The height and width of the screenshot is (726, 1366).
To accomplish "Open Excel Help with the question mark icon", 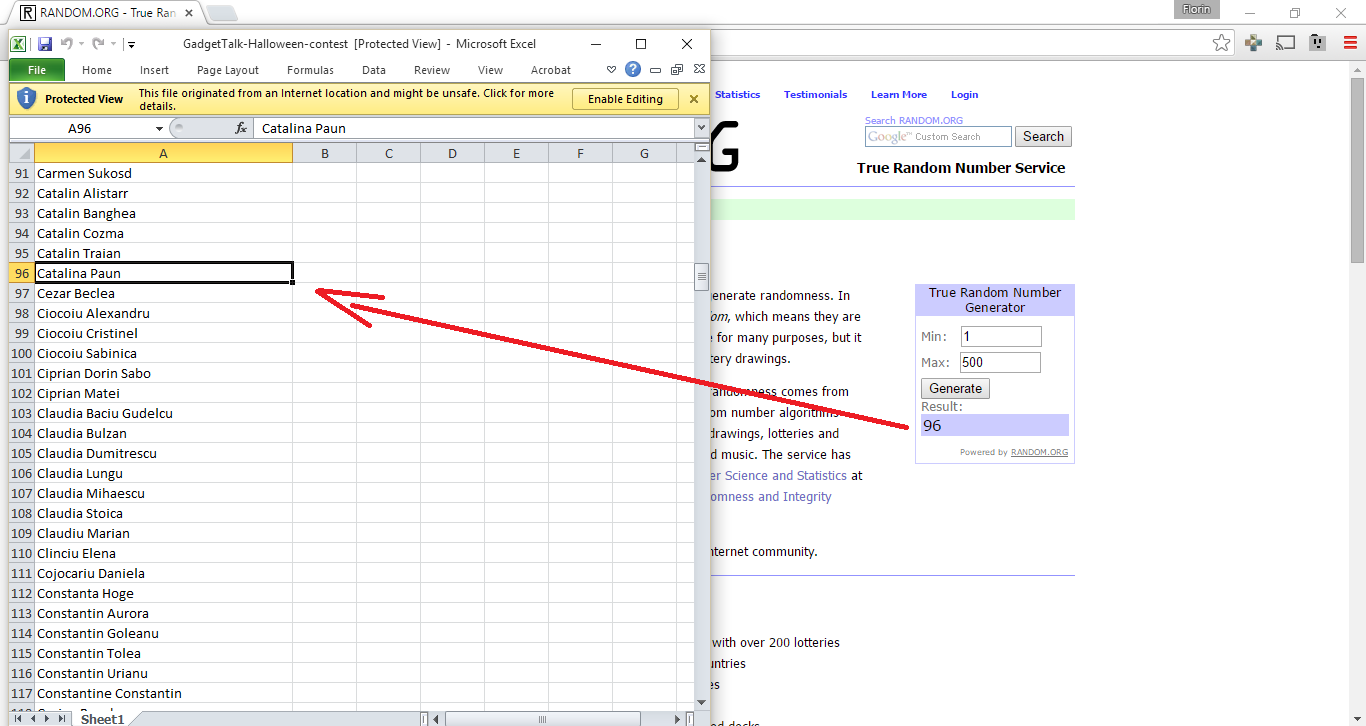I will coord(633,69).
